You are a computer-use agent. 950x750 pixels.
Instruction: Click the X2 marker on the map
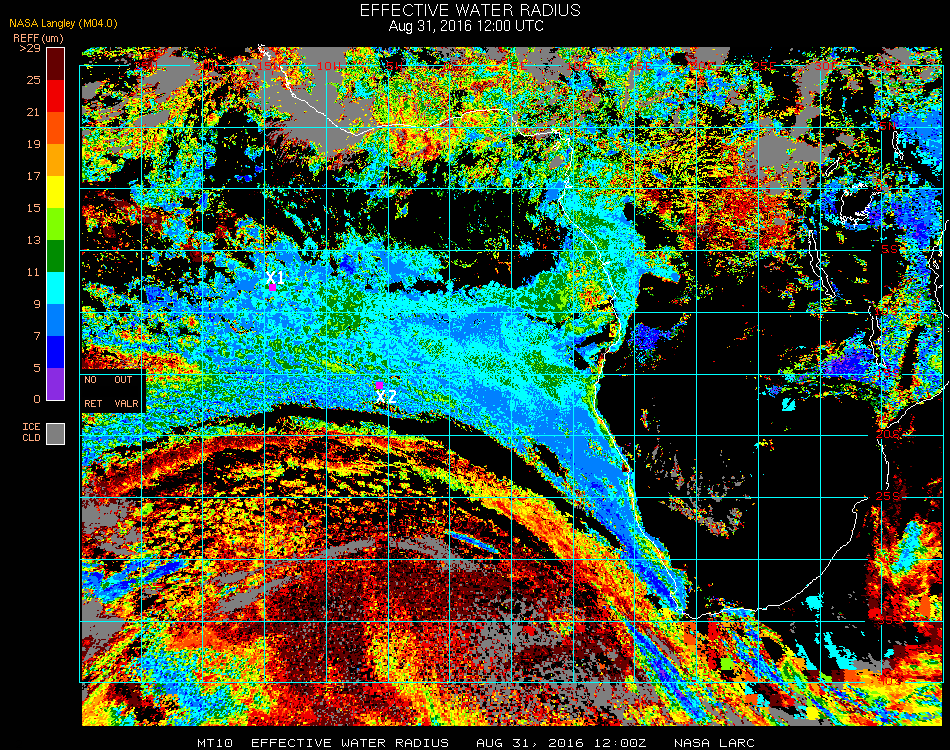pos(379,385)
